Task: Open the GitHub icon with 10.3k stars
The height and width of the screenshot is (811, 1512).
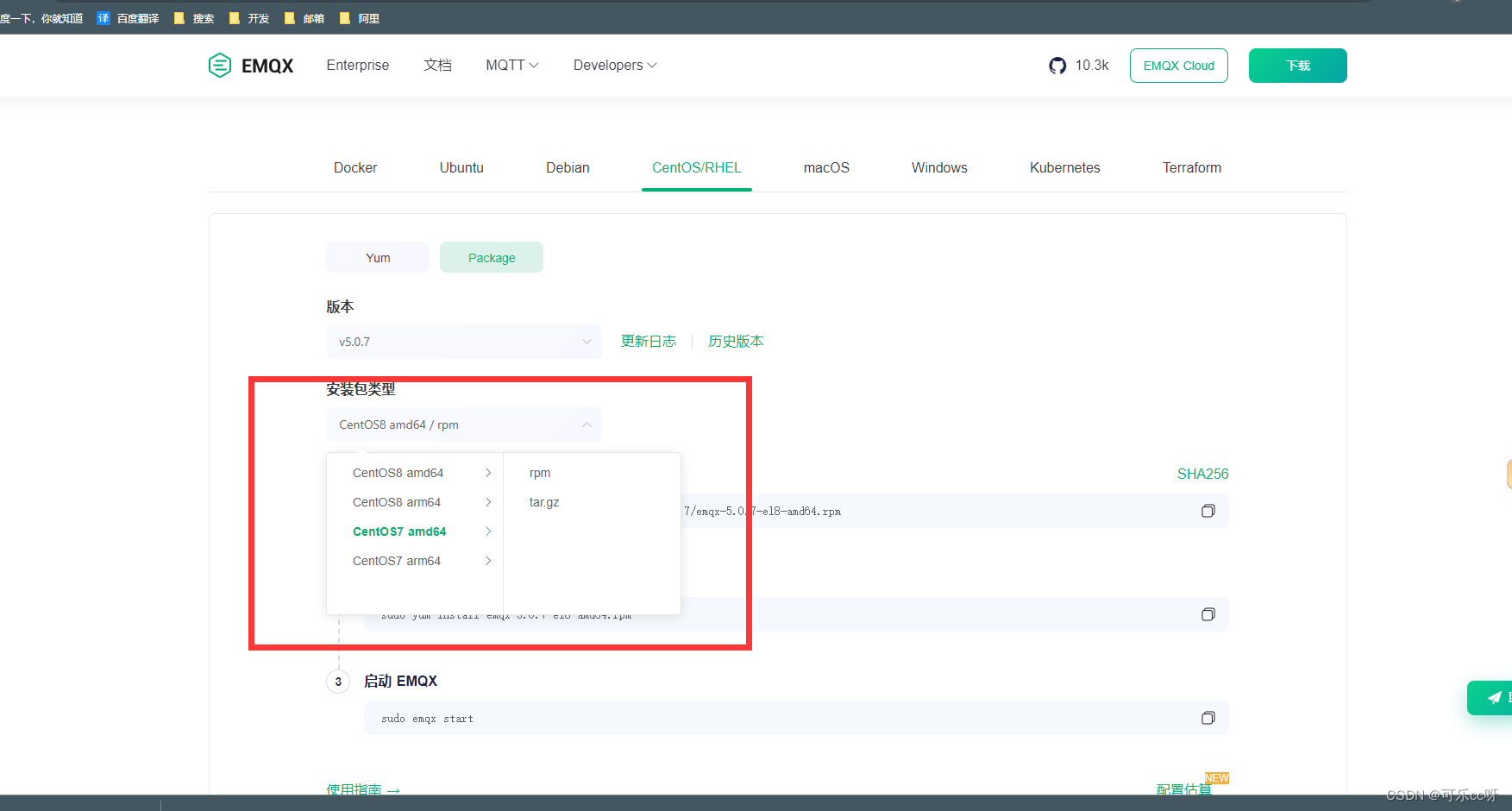Action: pos(1057,66)
